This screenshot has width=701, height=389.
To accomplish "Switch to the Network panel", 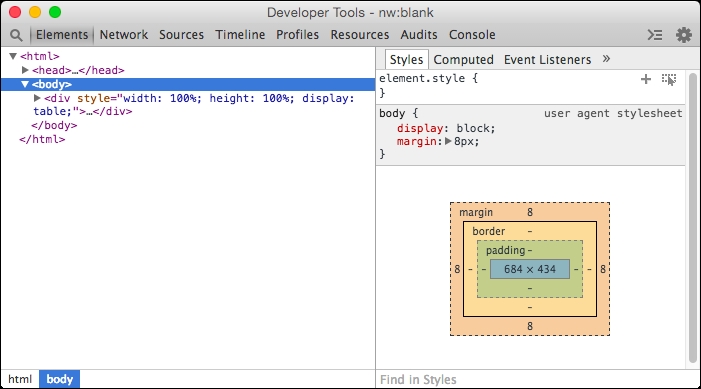I will pyautogui.click(x=123, y=35).
